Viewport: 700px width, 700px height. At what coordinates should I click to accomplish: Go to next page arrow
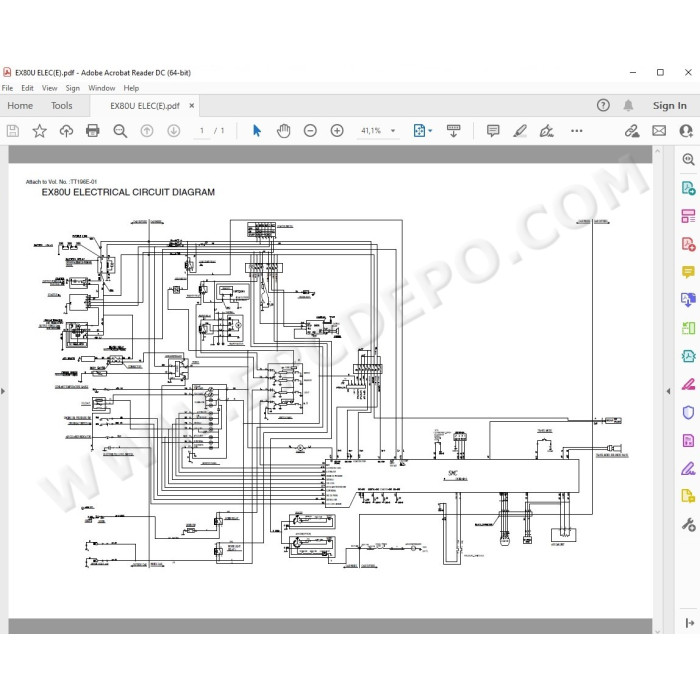(174, 131)
